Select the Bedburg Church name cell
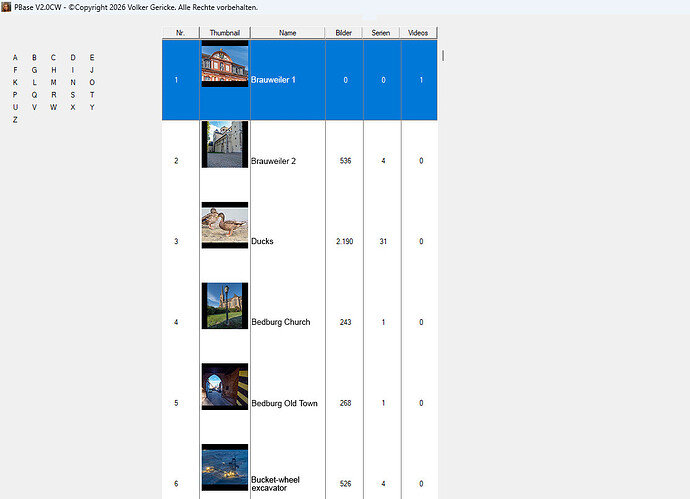Image resolution: width=690 pixels, height=499 pixels. pyautogui.click(x=288, y=322)
